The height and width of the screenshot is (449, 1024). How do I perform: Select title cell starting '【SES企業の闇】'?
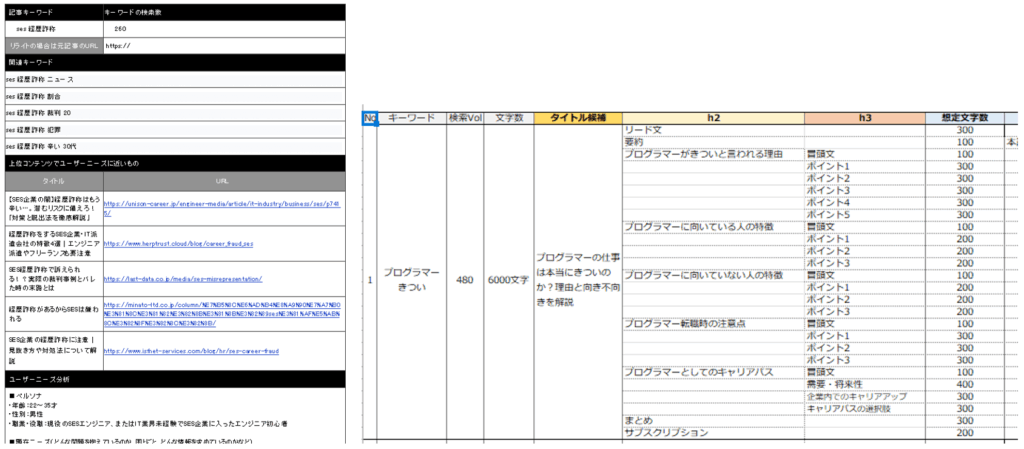pyautogui.click(x=54, y=209)
